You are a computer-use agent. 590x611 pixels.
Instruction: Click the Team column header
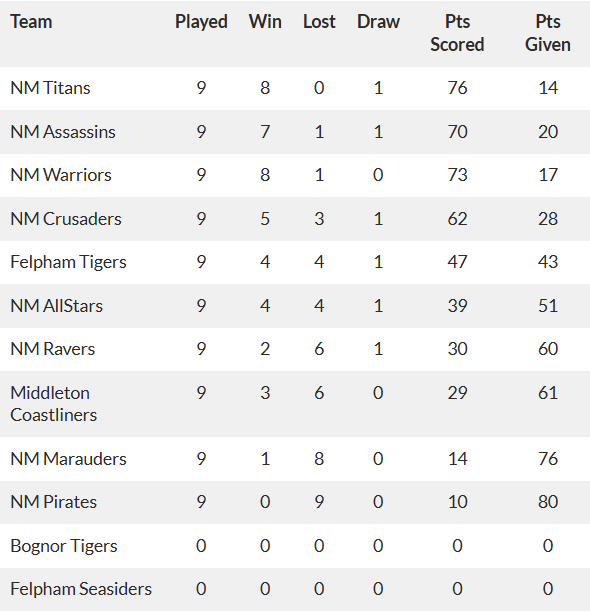pos(31,22)
